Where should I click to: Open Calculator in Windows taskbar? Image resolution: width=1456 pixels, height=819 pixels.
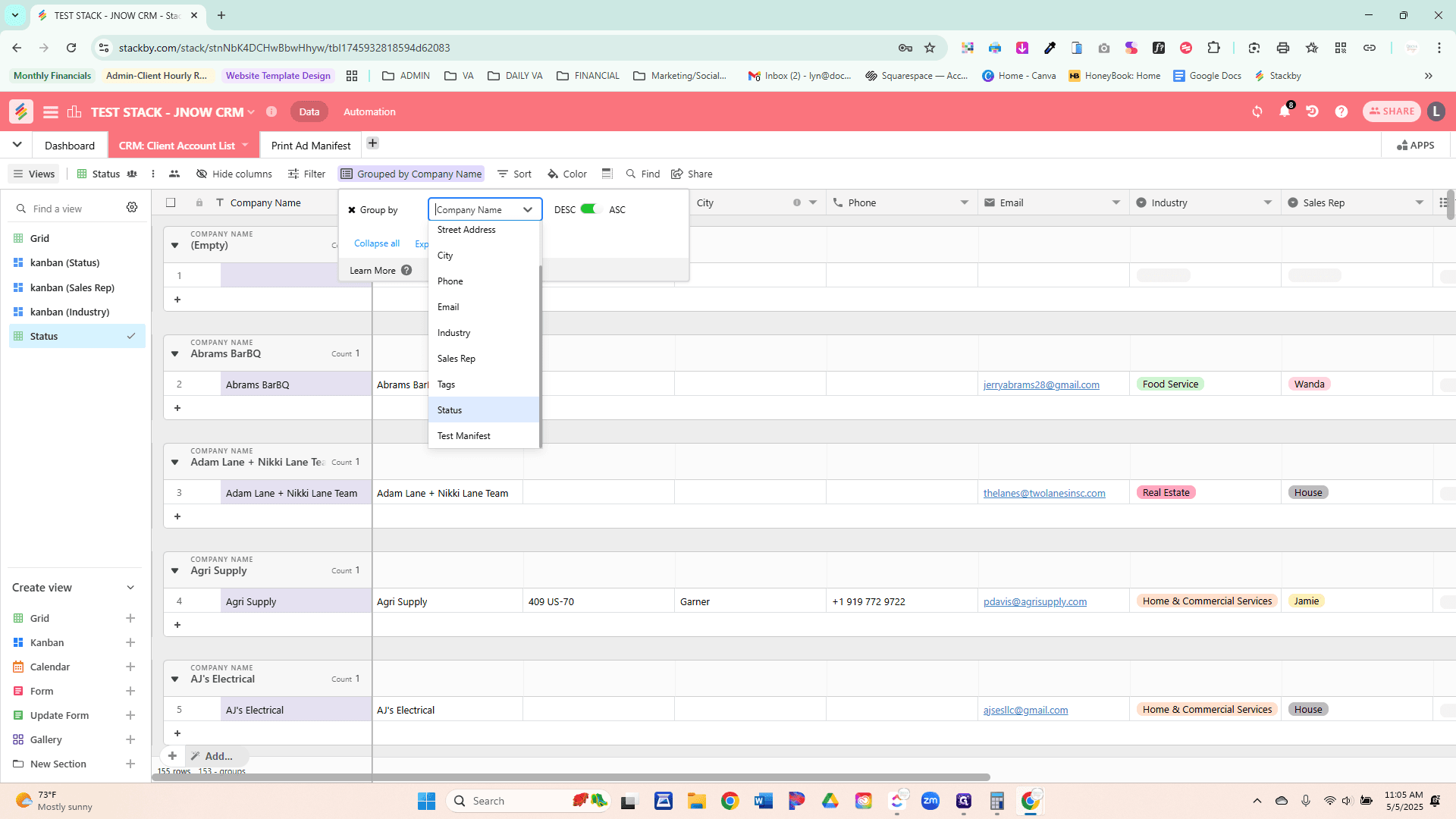click(x=996, y=801)
